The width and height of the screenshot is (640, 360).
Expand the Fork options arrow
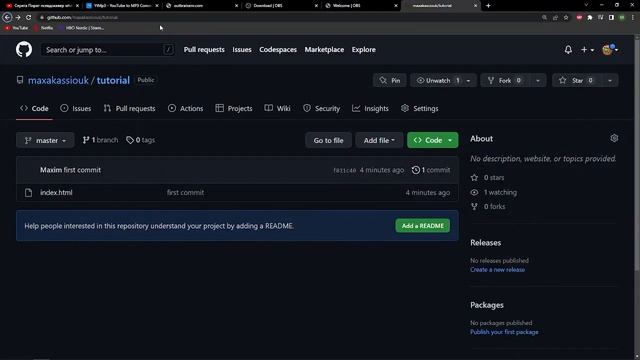(538, 80)
